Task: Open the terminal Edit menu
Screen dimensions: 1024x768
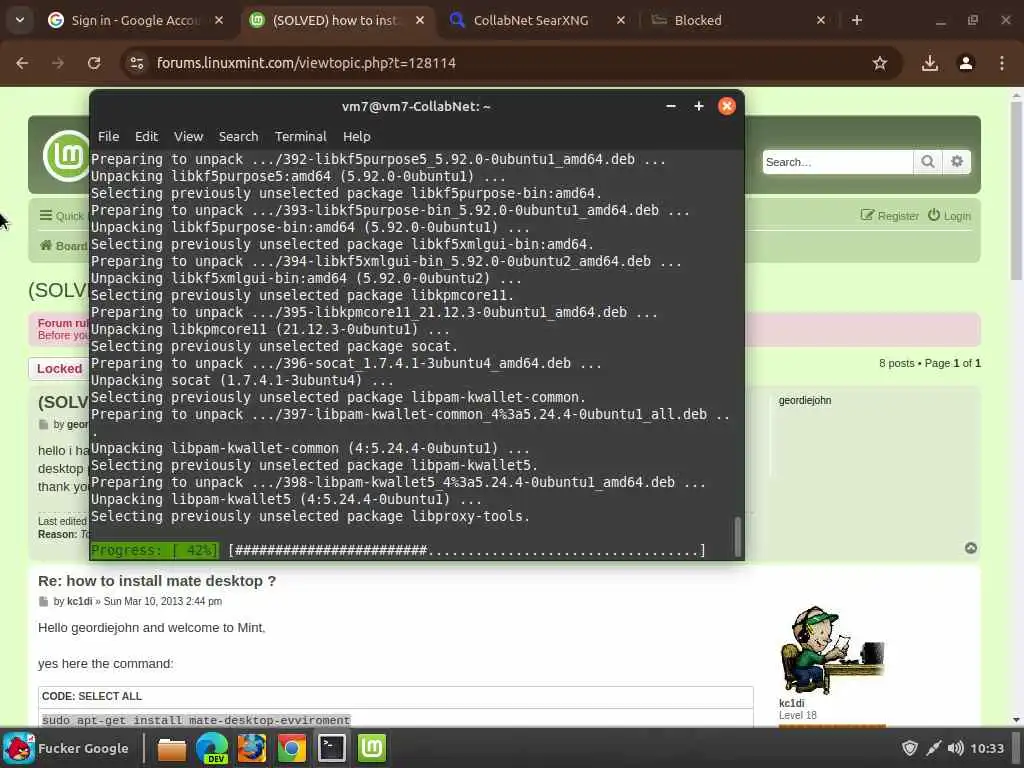Action: pyautogui.click(x=146, y=136)
